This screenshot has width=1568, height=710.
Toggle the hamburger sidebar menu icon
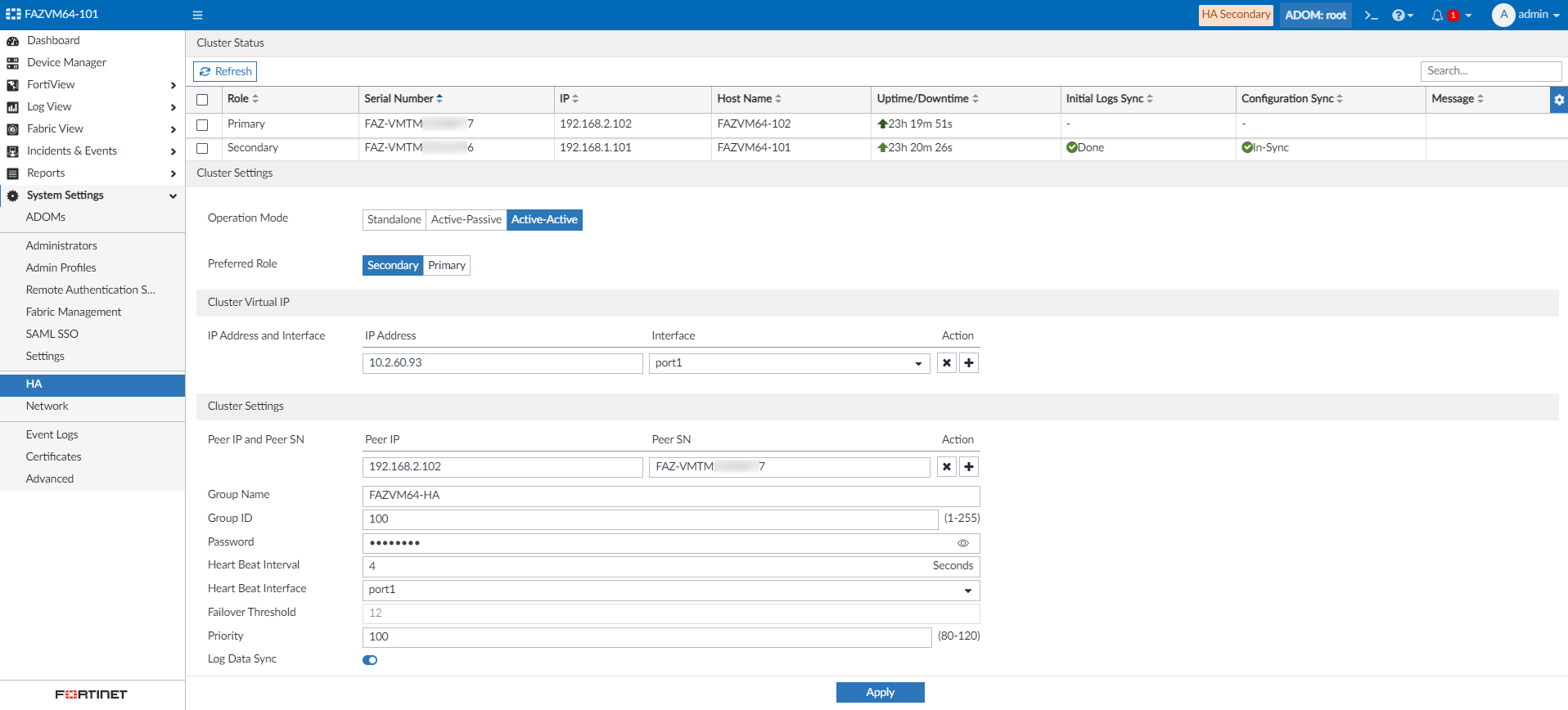(x=197, y=15)
